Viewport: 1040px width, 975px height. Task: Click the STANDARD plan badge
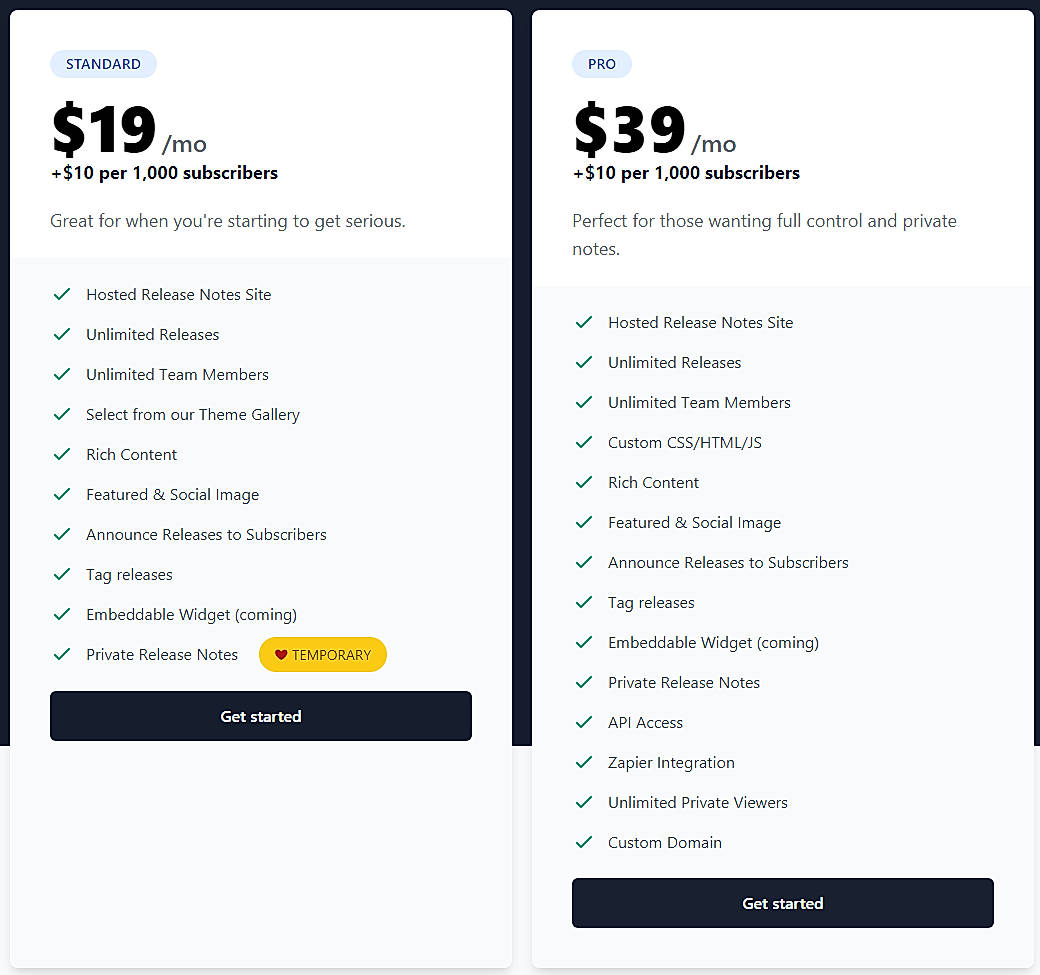coord(103,63)
